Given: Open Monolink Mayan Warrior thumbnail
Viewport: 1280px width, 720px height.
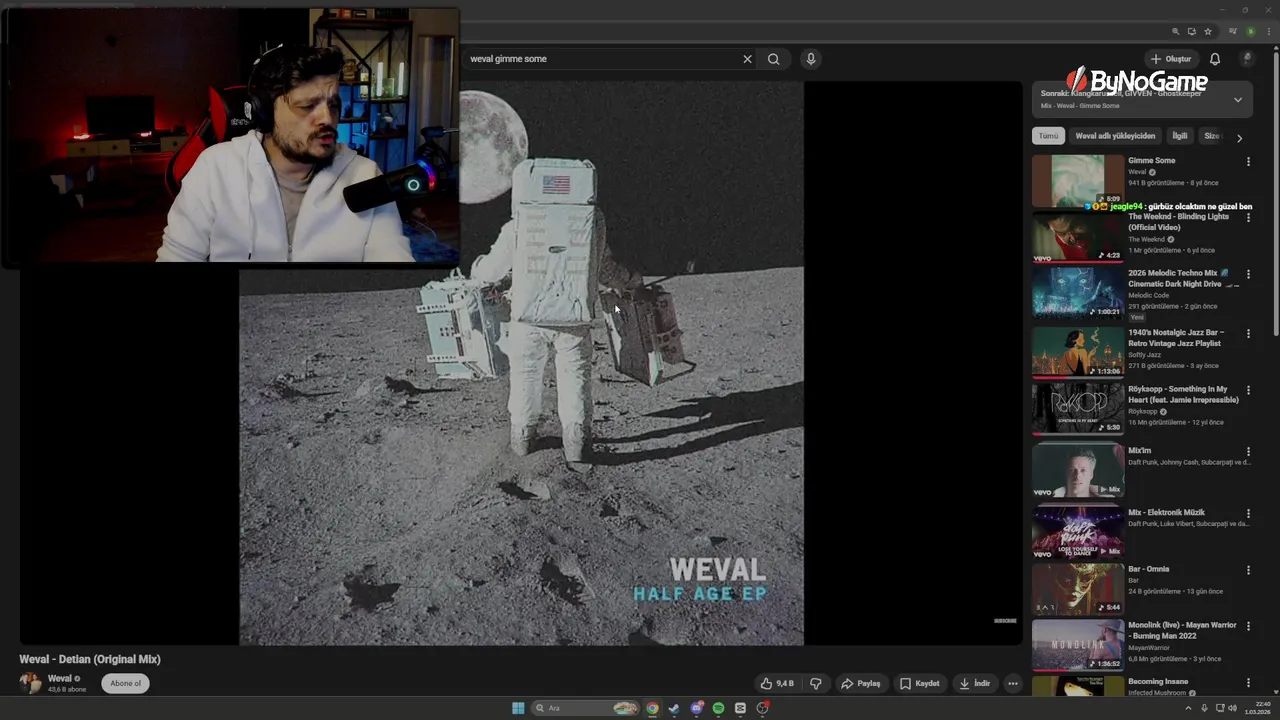Looking at the screenshot, I should point(1078,644).
